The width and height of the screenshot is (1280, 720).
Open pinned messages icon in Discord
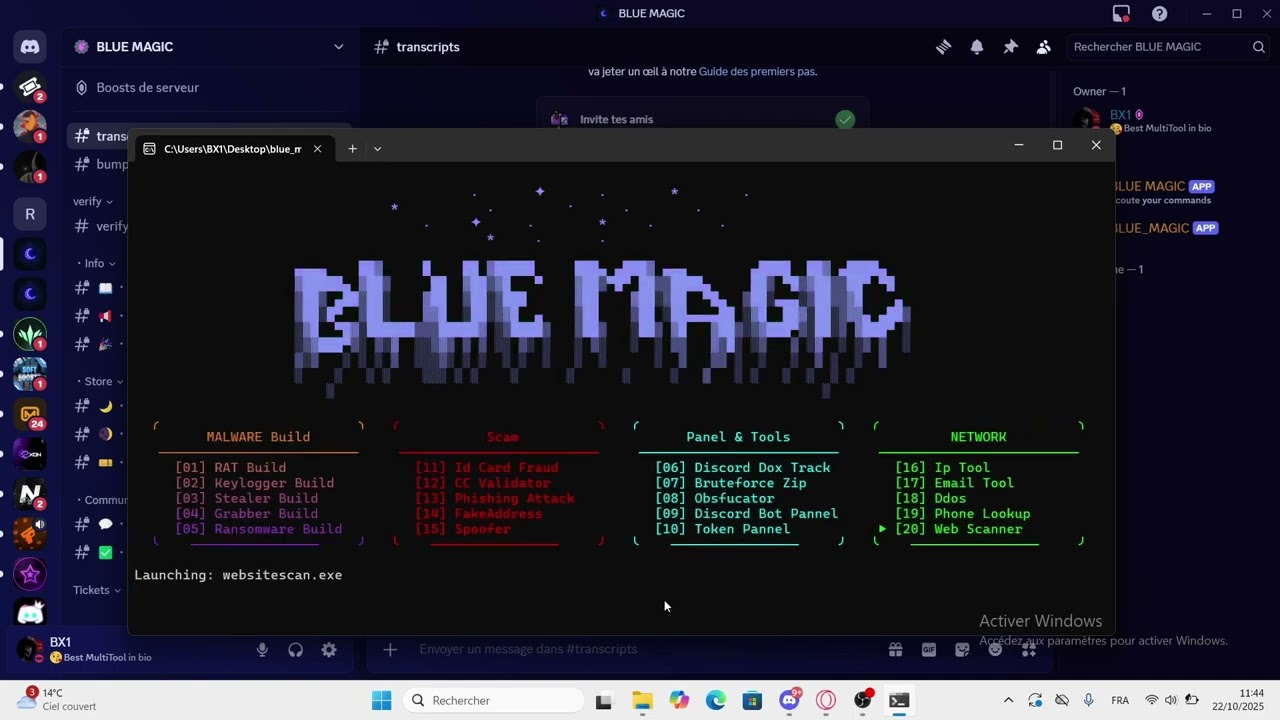pos(1010,47)
